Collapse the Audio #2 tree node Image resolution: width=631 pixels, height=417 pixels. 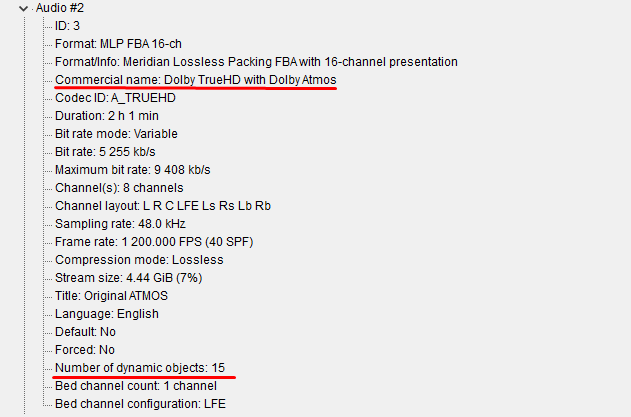tap(24, 8)
